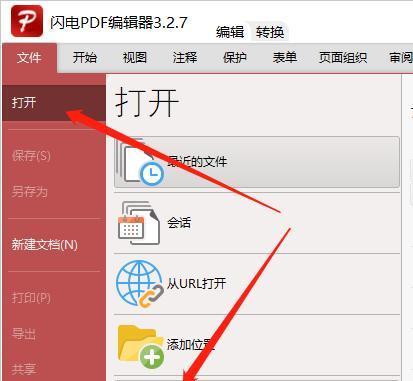413x381 pixels.
Task: Choose 添加位置 option label
Action: 190,345
